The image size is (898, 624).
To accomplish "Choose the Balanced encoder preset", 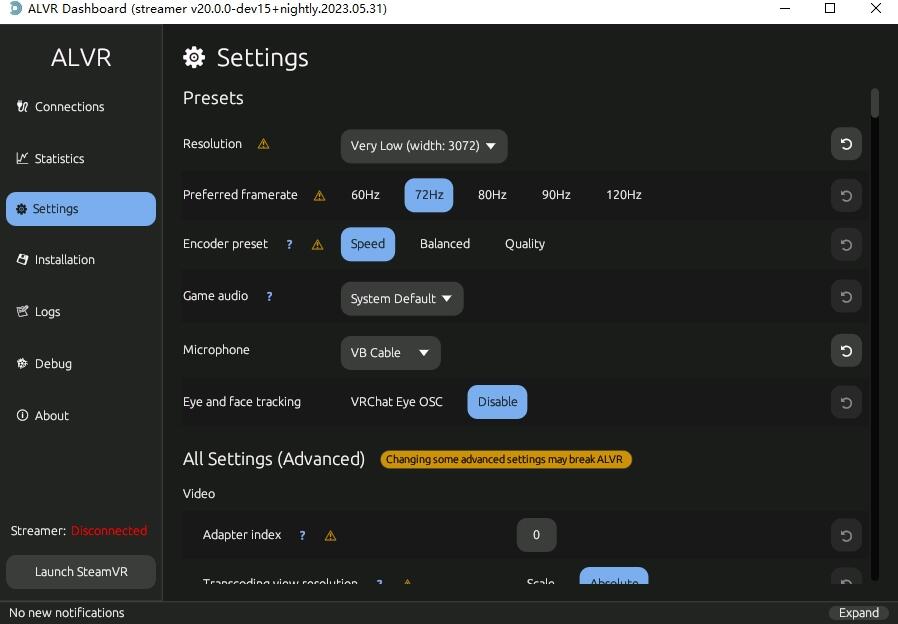I will click(445, 244).
